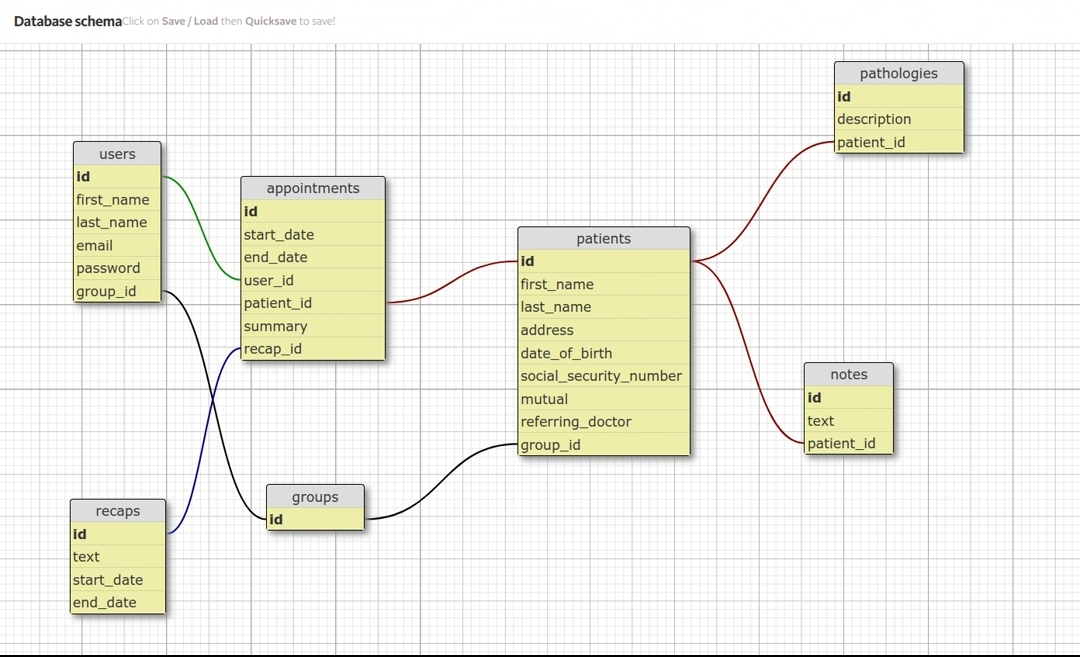Select text field in notes table

point(849,421)
